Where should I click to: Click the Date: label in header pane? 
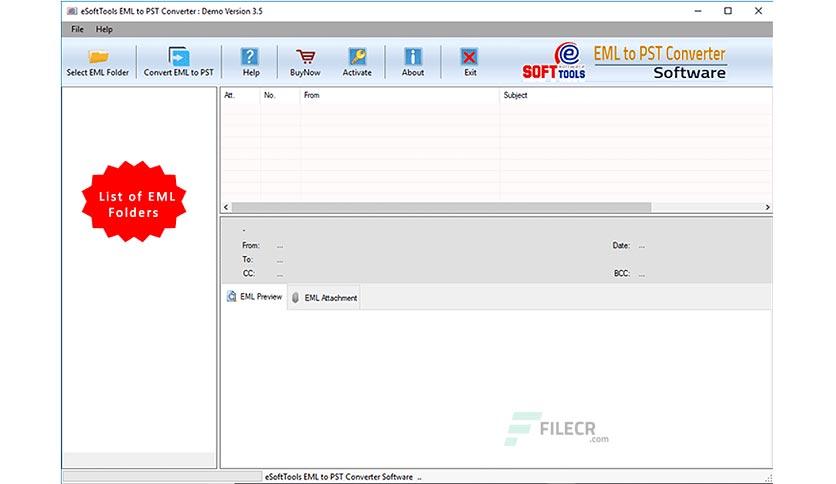pyautogui.click(x=621, y=246)
